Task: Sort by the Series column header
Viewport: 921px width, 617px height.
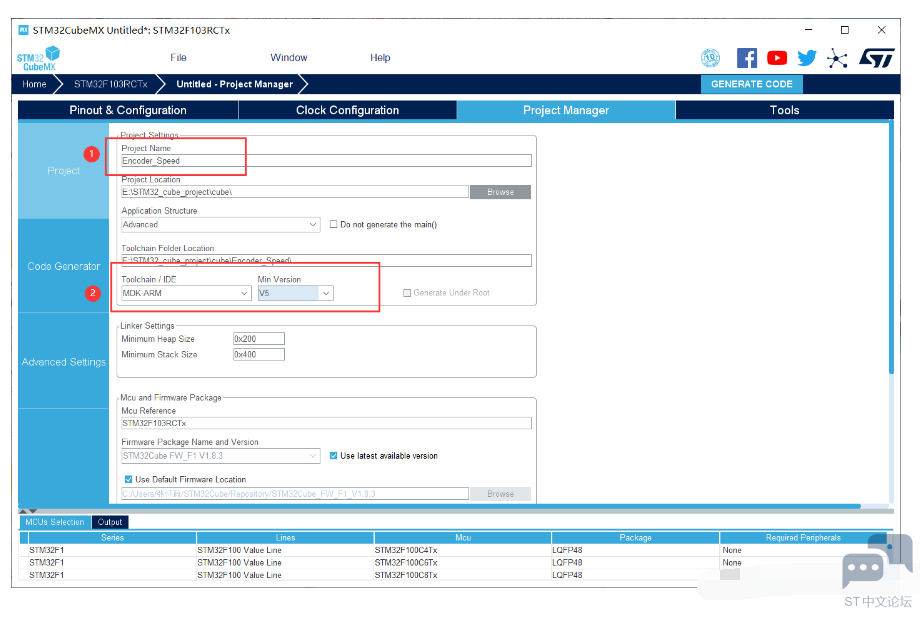Action: [x=112, y=538]
